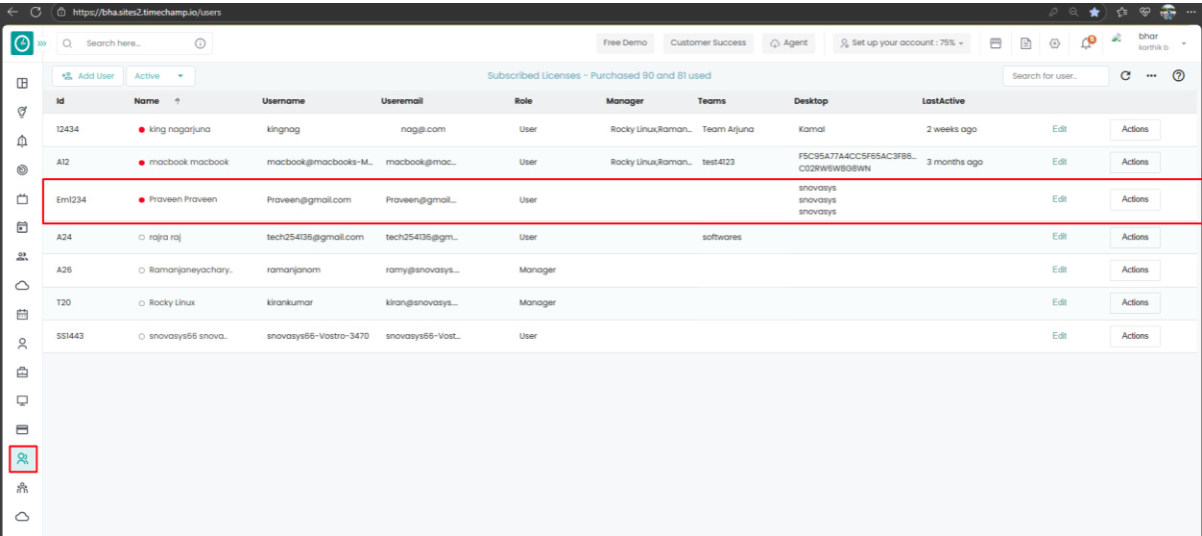The height and width of the screenshot is (536, 1202).
Task: Open the notifications bell in the top bar
Action: point(1086,44)
